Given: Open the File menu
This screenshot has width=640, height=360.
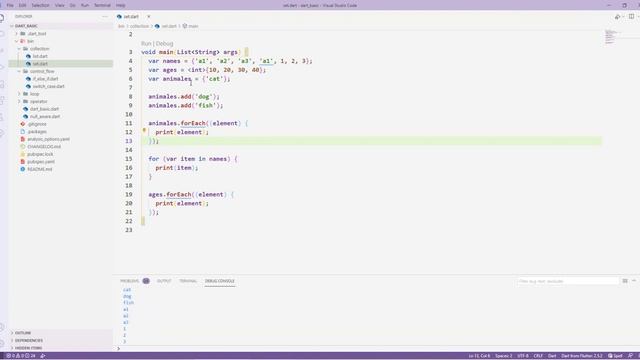Looking at the screenshot, I should 10,5.
